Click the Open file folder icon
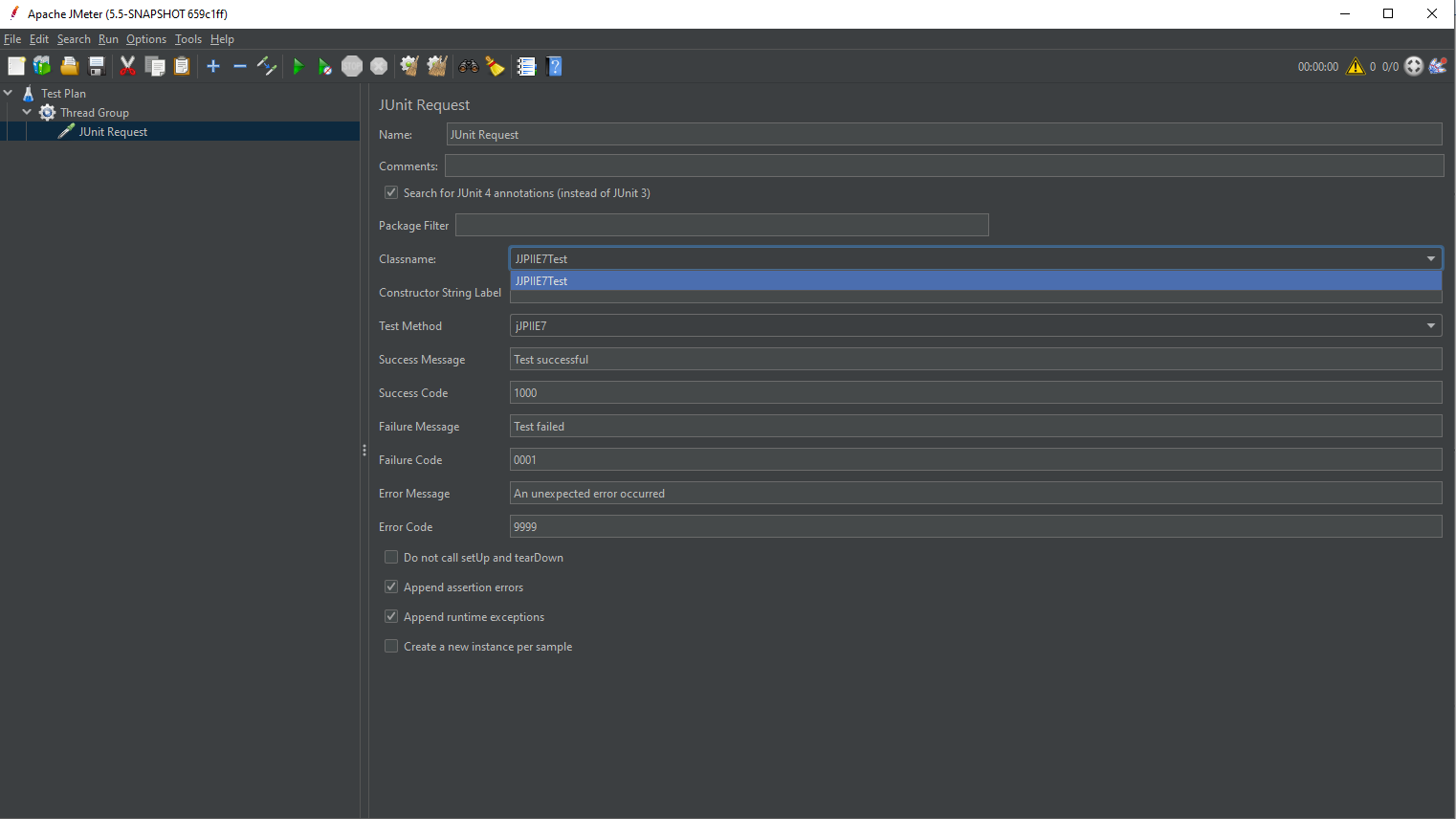The height and width of the screenshot is (819, 1456). [70, 66]
